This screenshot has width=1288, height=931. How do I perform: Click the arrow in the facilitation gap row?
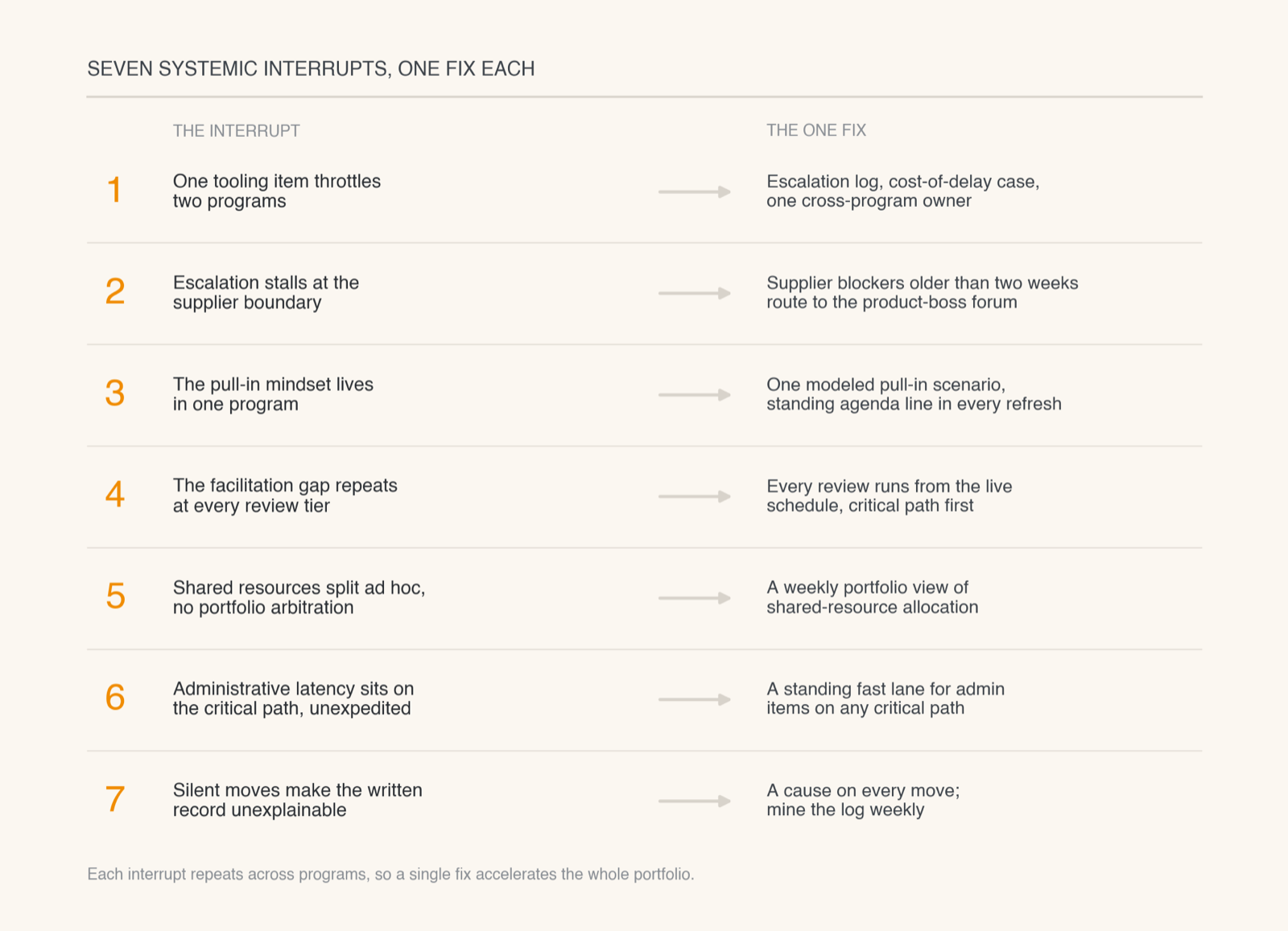(x=695, y=496)
